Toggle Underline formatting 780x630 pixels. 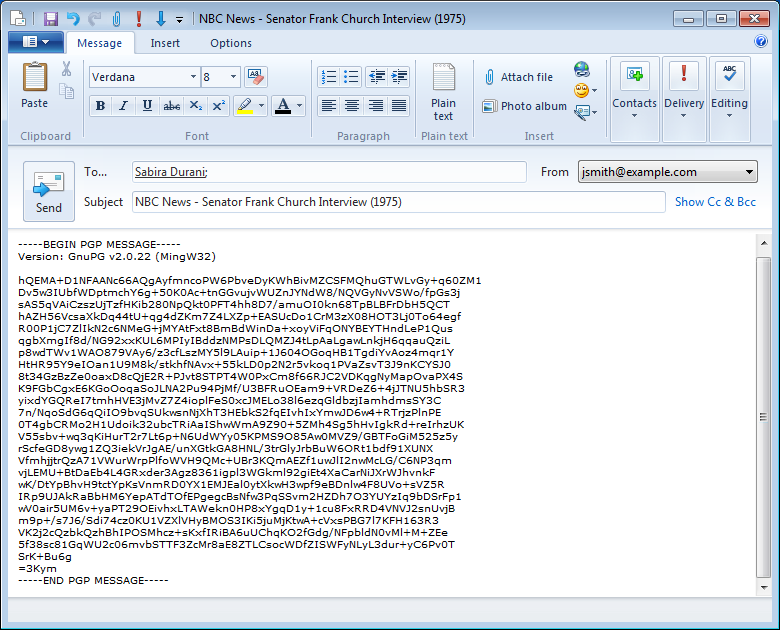click(x=147, y=105)
